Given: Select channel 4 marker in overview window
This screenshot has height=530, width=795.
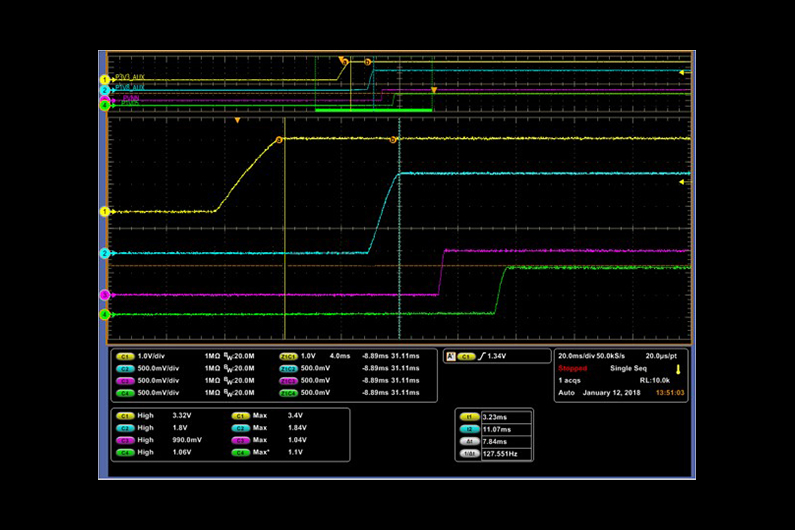Looking at the screenshot, I should (x=105, y=105).
